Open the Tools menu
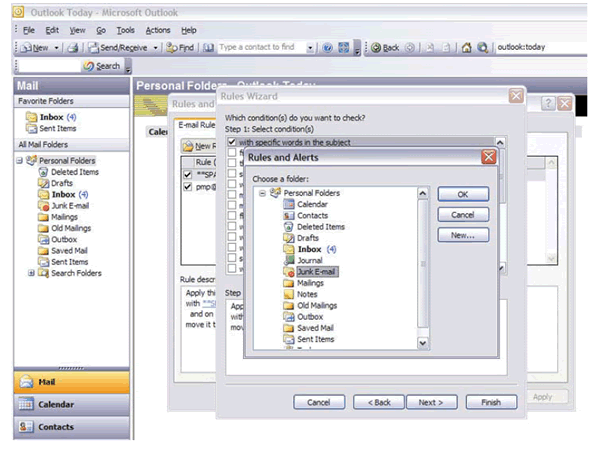Screen dimensions: 600x458 126,30
